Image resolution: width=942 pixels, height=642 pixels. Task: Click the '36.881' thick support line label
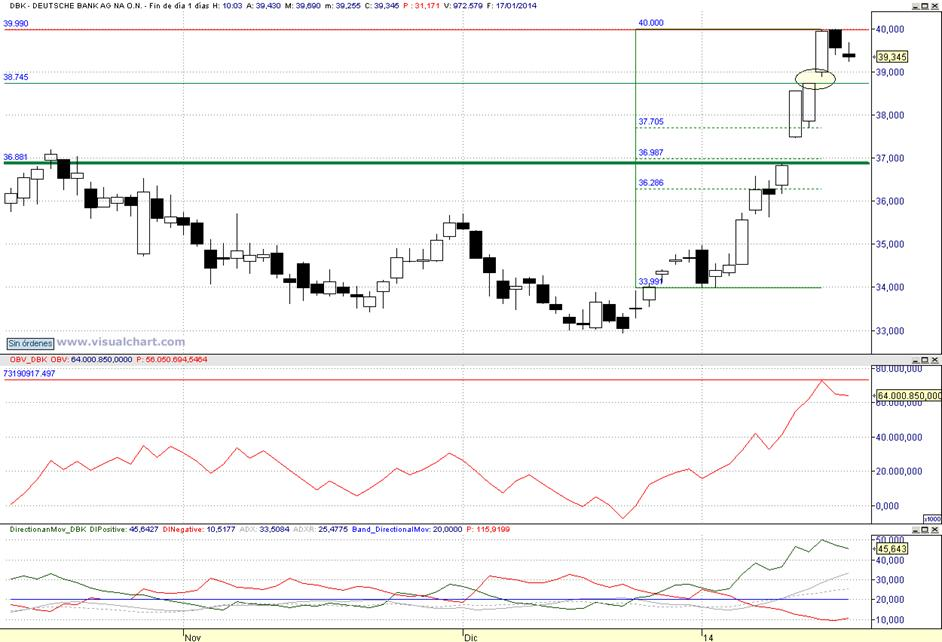pyautogui.click(x=16, y=157)
